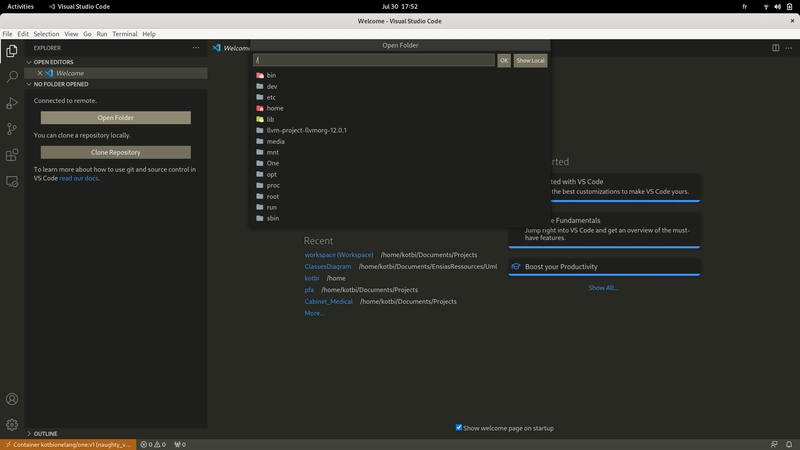
Task: Open Run and Debug view
Action: [x=12, y=103]
